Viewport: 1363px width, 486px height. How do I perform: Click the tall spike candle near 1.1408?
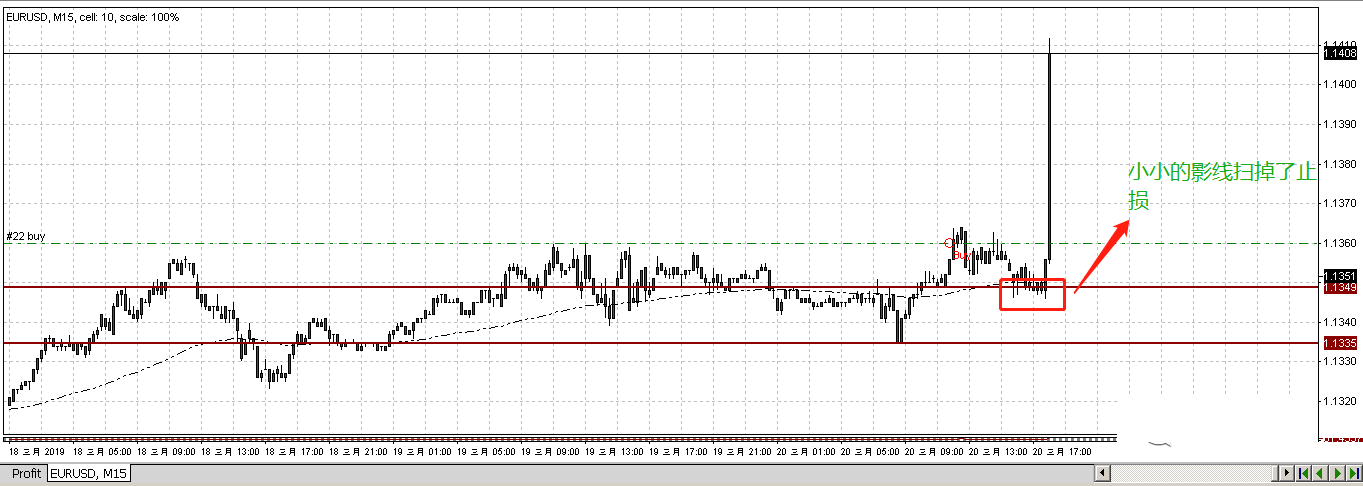tap(1049, 150)
